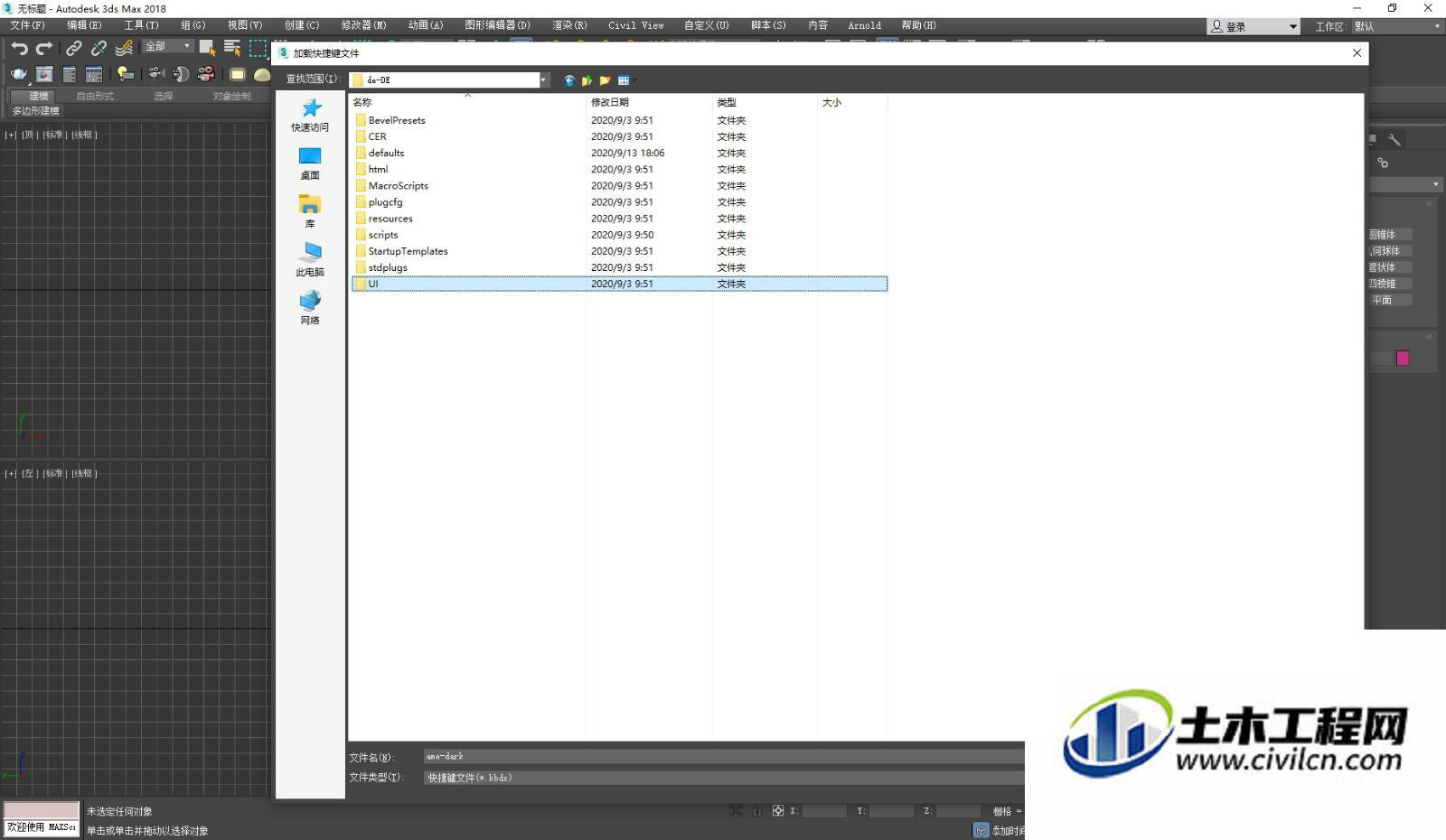This screenshot has height=840, width=1446.
Task: Open the 脚本(S) menu
Action: click(768, 25)
